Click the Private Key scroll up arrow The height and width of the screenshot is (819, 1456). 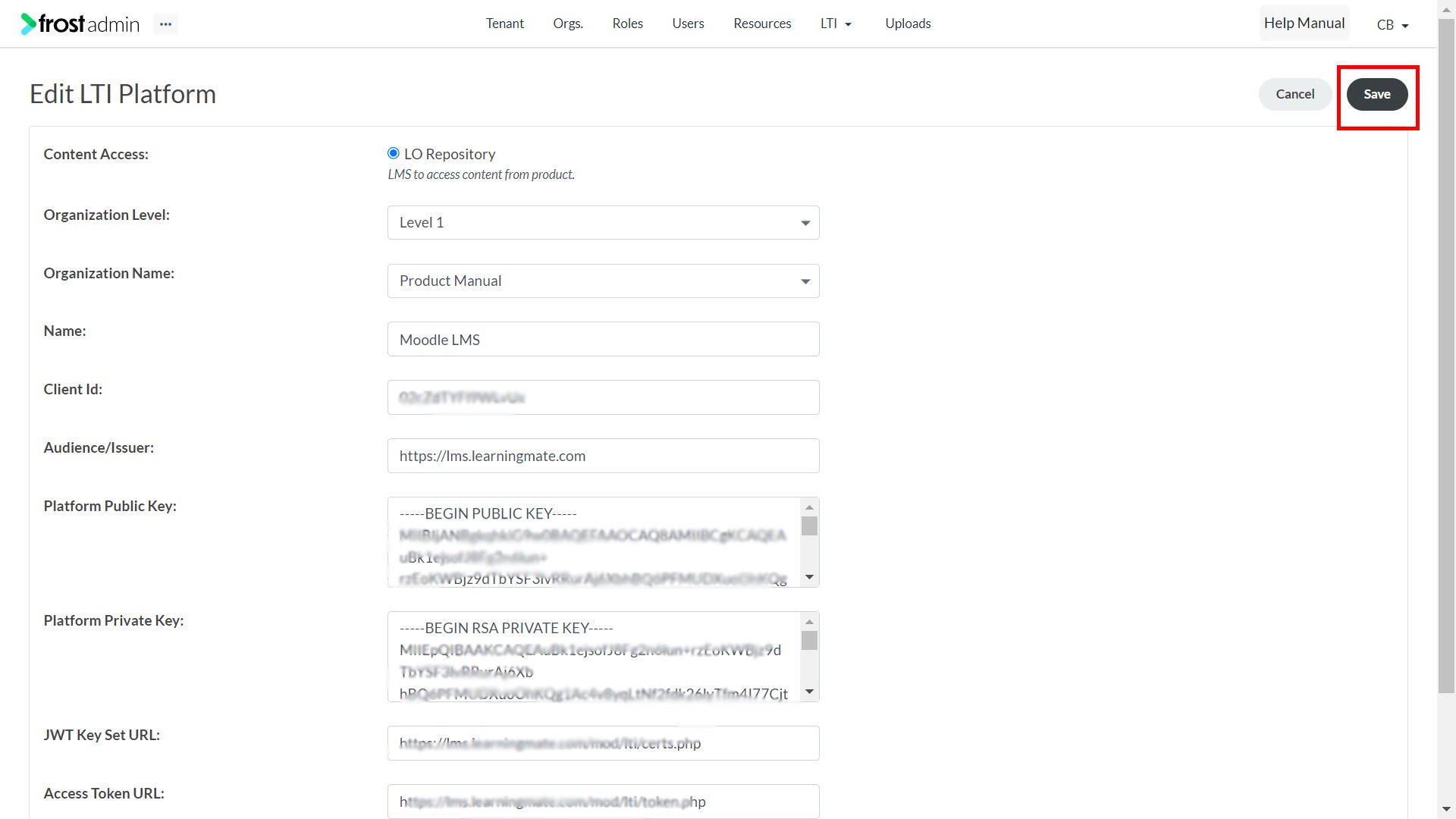(x=809, y=622)
